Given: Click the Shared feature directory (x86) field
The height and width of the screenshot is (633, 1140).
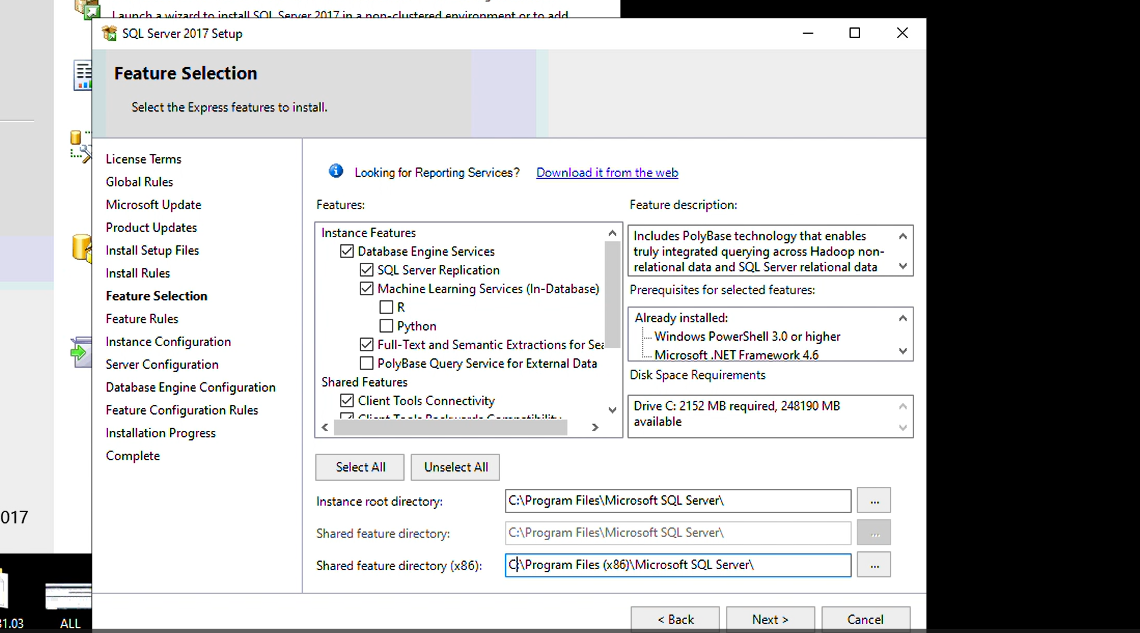Looking at the screenshot, I should pyautogui.click(x=678, y=565).
